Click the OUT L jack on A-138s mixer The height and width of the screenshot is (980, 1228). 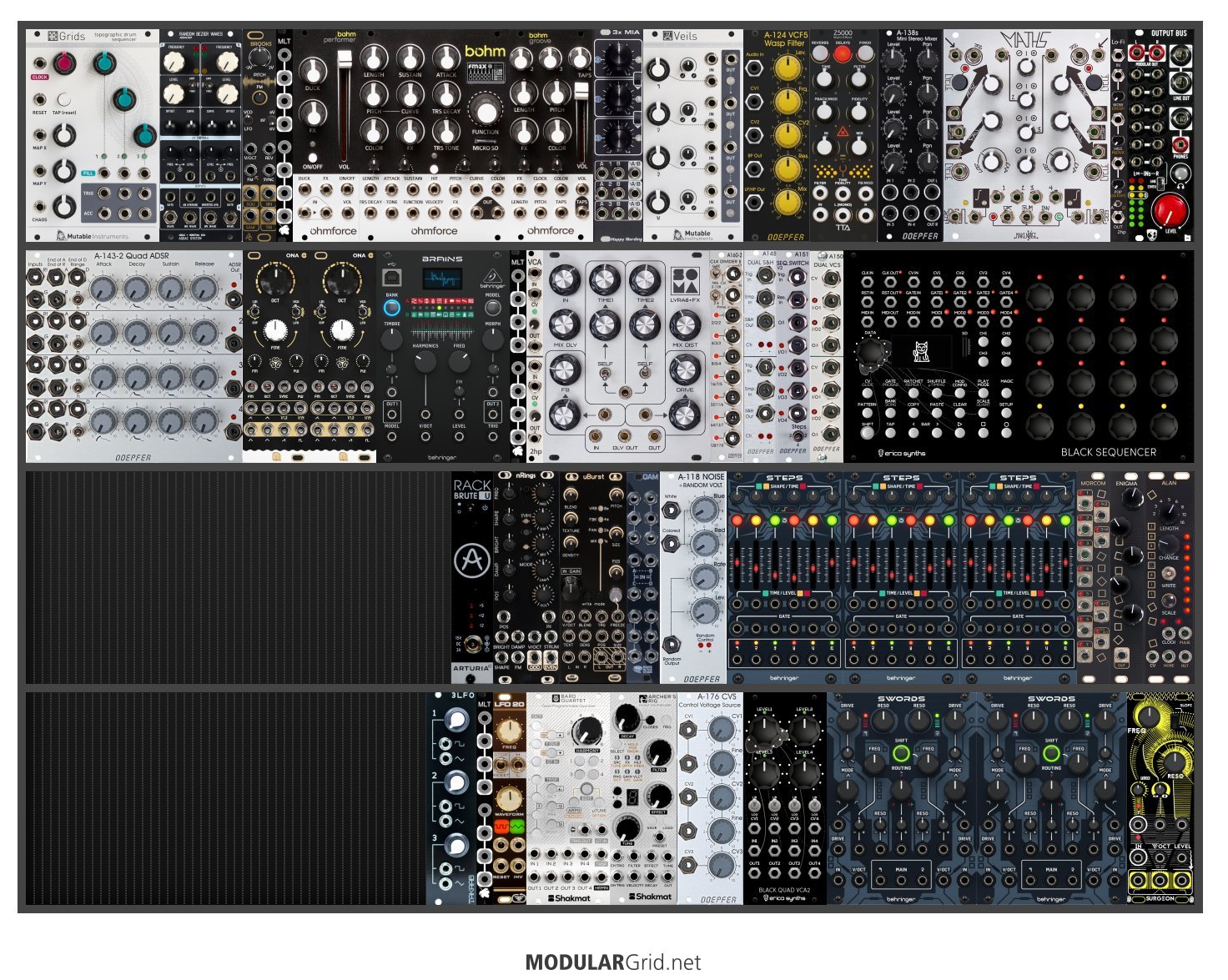[x=933, y=193]
